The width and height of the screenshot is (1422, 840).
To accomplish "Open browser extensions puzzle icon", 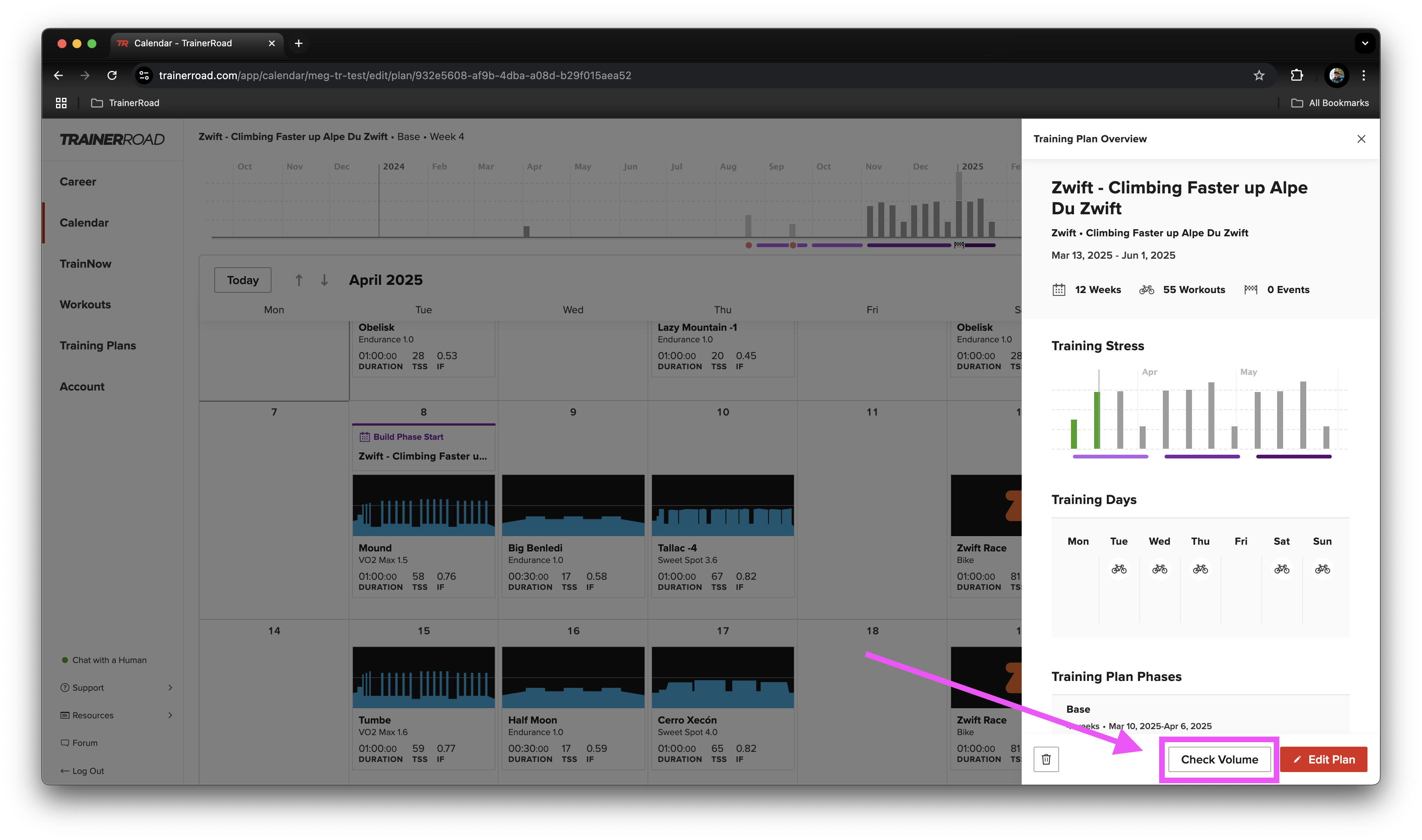I will [x=1297, y=75].
